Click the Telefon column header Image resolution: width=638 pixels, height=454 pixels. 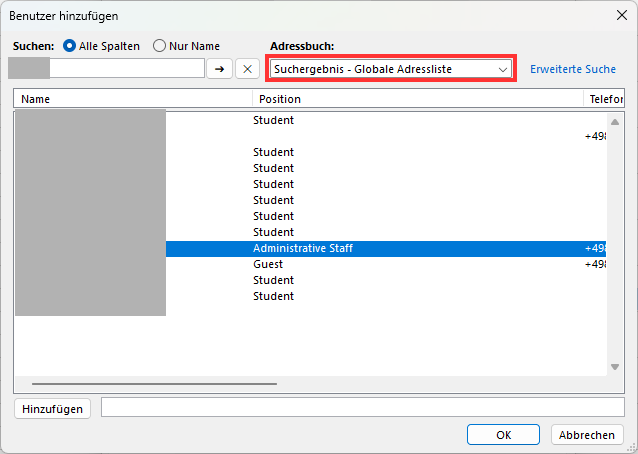[x=604, y=99]
